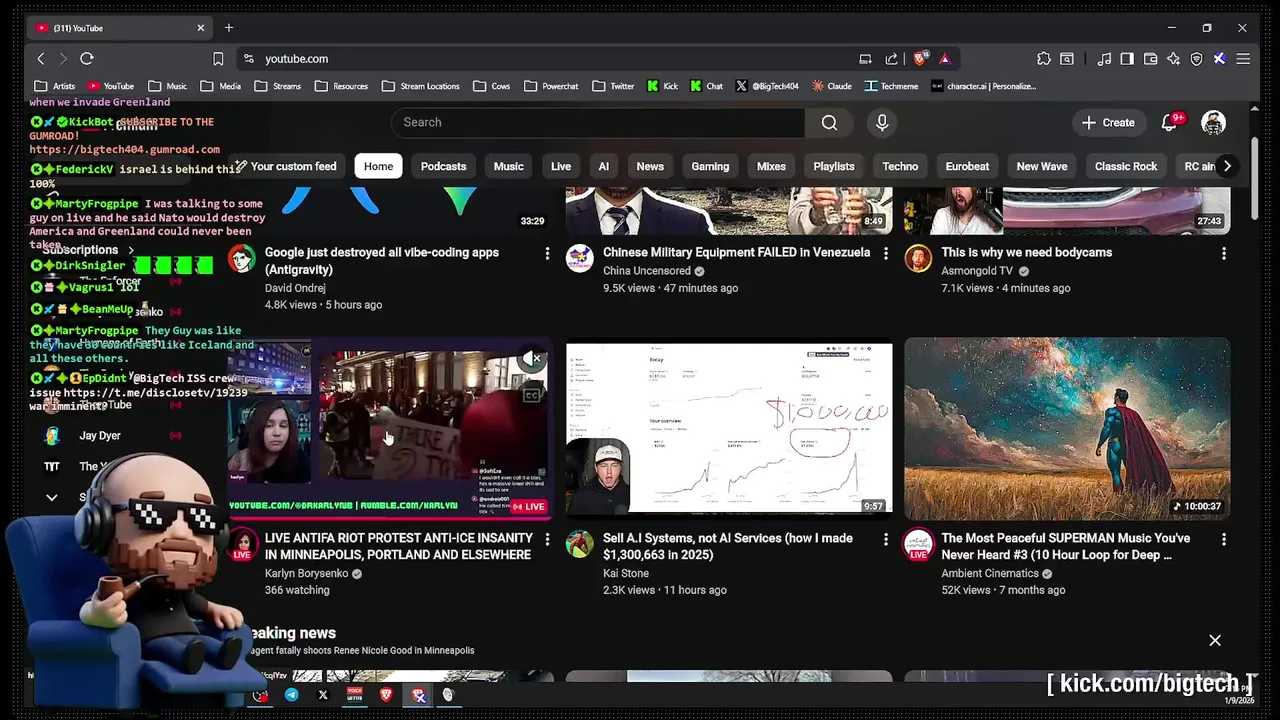Select the Techno chip

[x=900, y=166]
